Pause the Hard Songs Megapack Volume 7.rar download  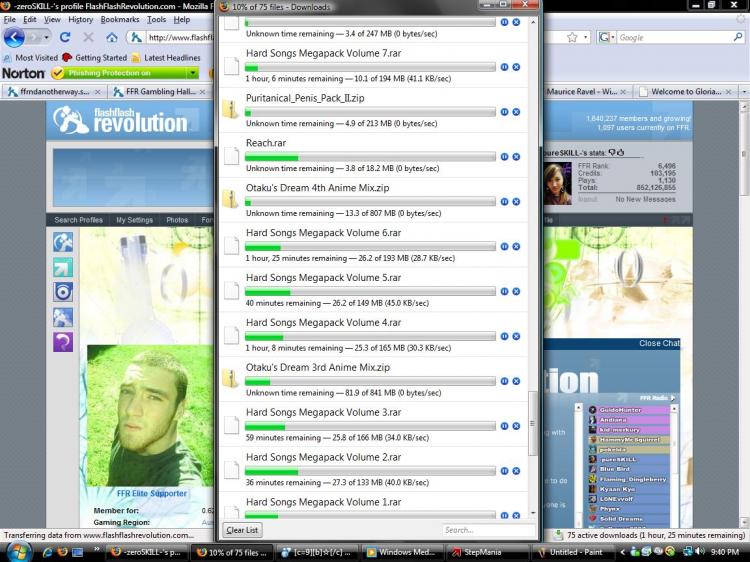pyautogui.click(x=504, y=67)
